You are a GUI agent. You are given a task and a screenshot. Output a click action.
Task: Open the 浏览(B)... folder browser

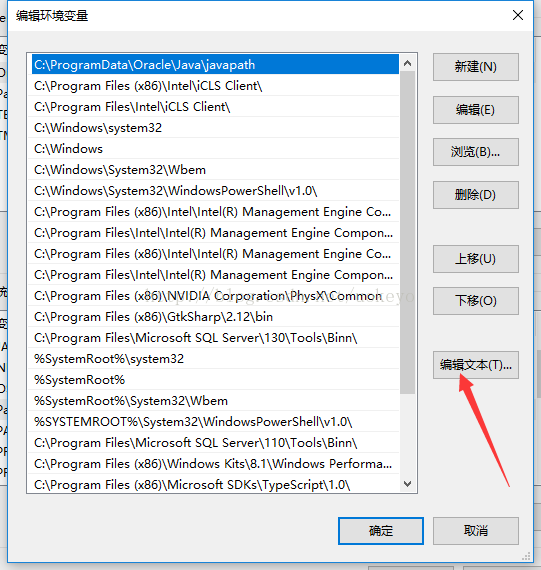tap(476, 152)
